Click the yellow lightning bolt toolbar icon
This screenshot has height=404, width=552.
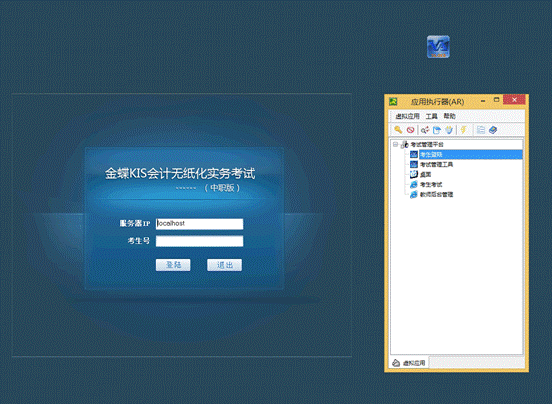coord(464,130)
